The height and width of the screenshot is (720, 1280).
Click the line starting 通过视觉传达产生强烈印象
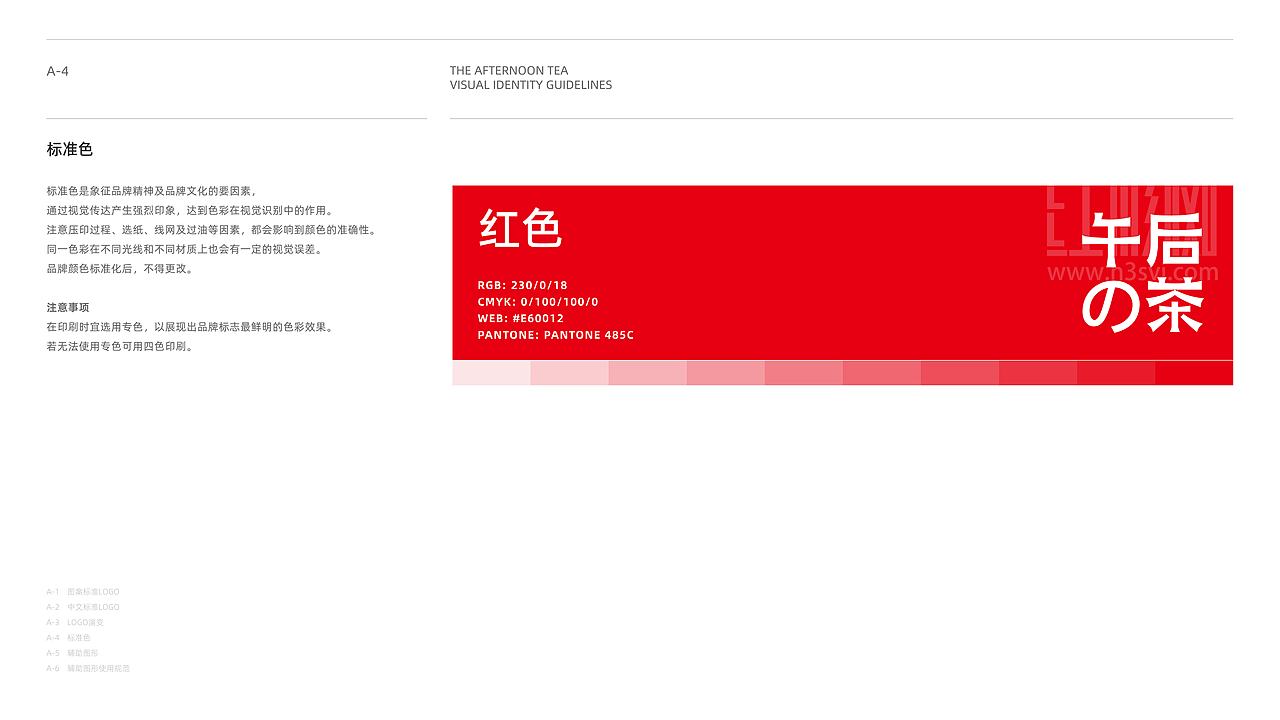pyautogui.click(x=190, y=210)
